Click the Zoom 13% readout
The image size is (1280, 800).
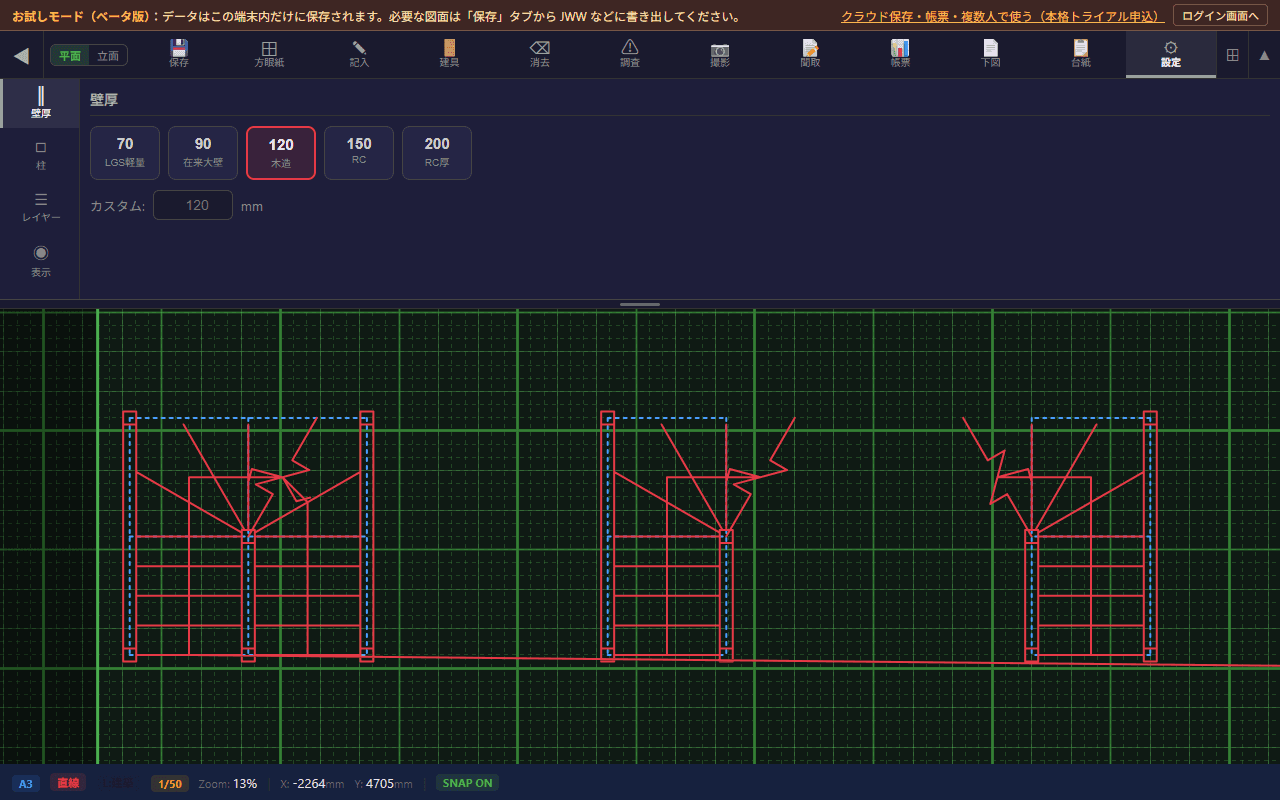tap(228, 783)
